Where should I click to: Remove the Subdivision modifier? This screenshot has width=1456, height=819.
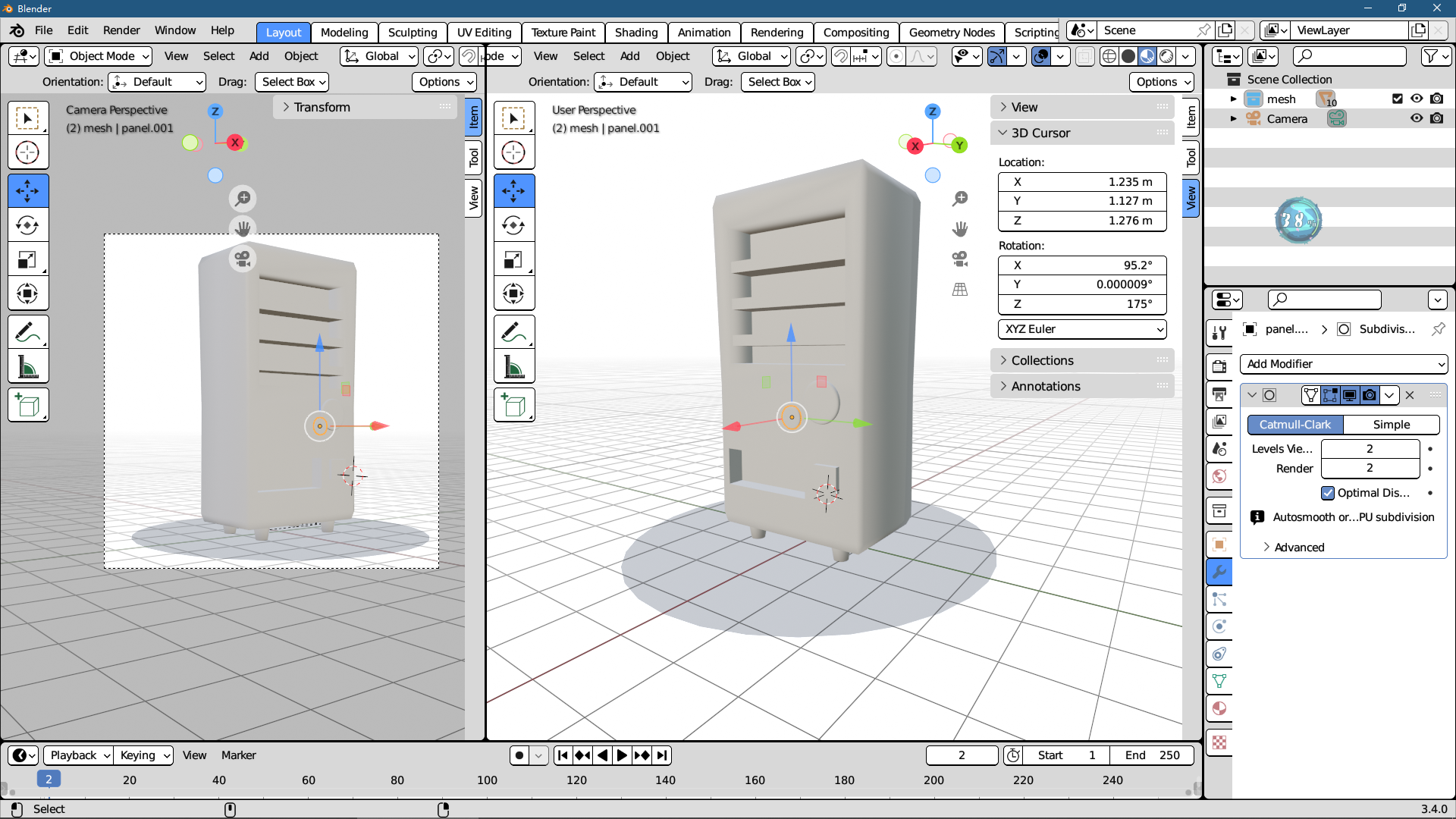pos(1410,395)
